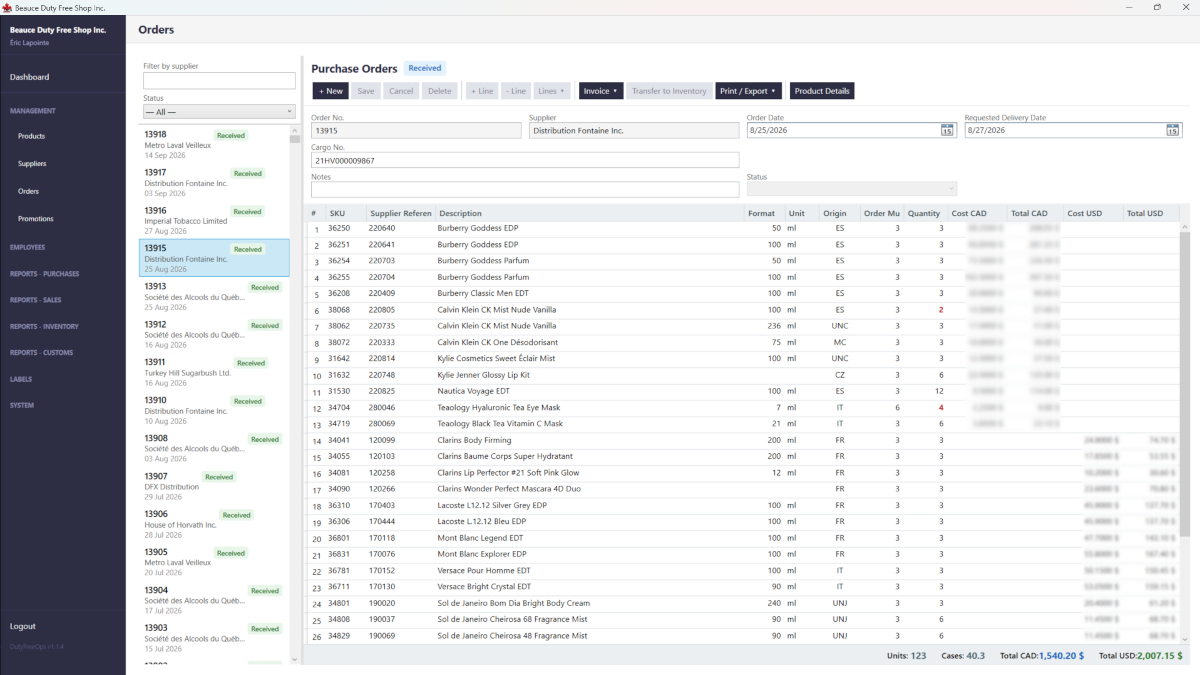
Task: Click the Cargo No. input field
Action: 525,160
